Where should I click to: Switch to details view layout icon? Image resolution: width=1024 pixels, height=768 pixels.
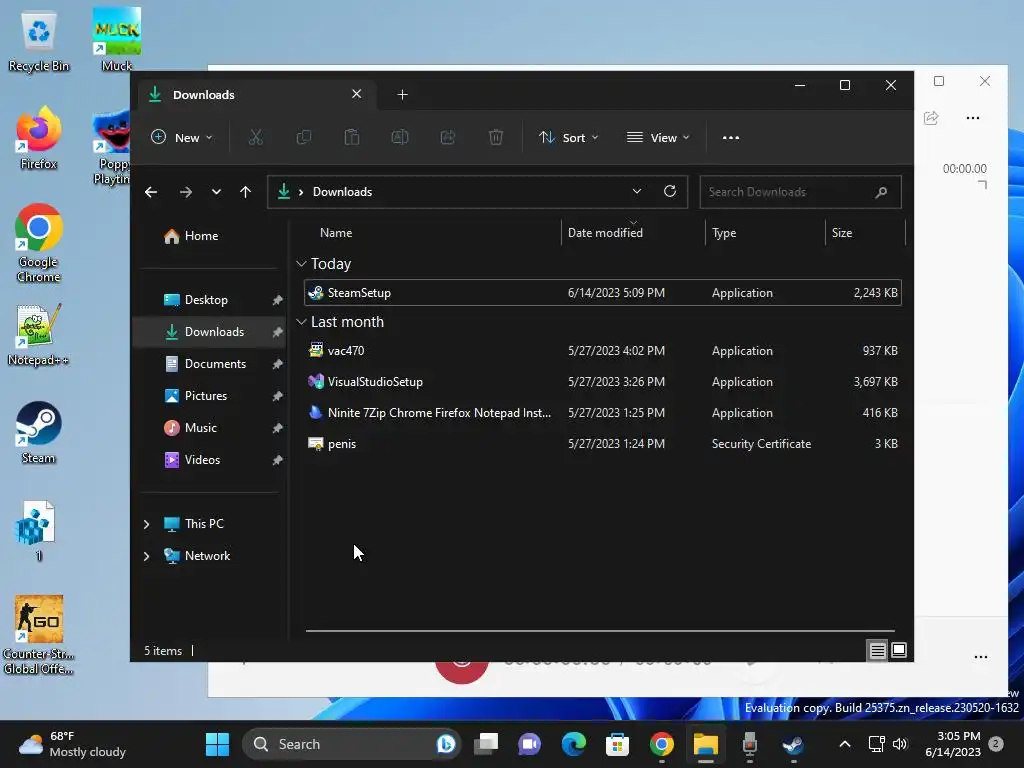click(x=877, y=650)
